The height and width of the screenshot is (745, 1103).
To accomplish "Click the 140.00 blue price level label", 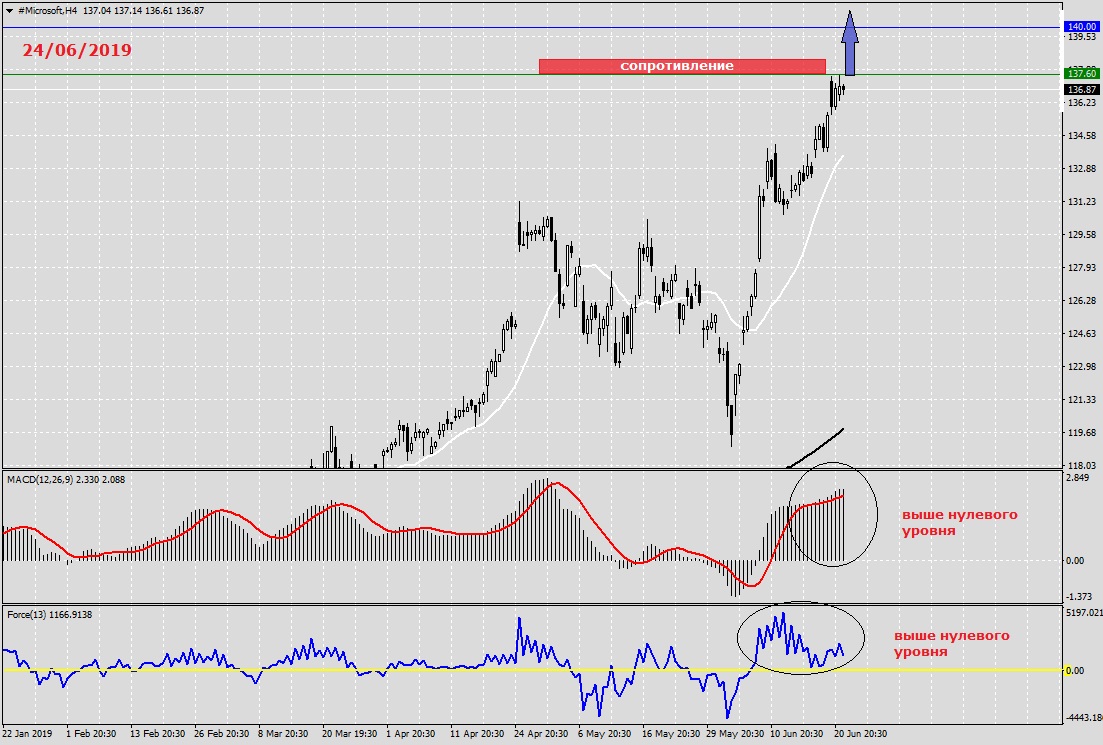I will click(x=1081, y=27).
